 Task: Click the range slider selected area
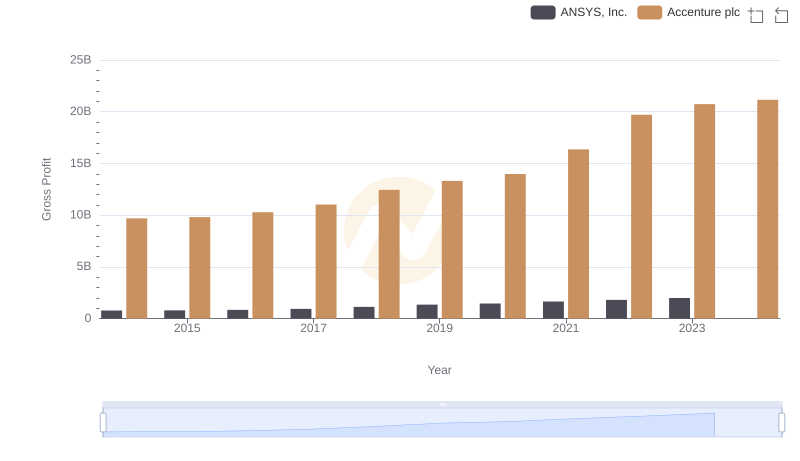[x=442, y=423]
